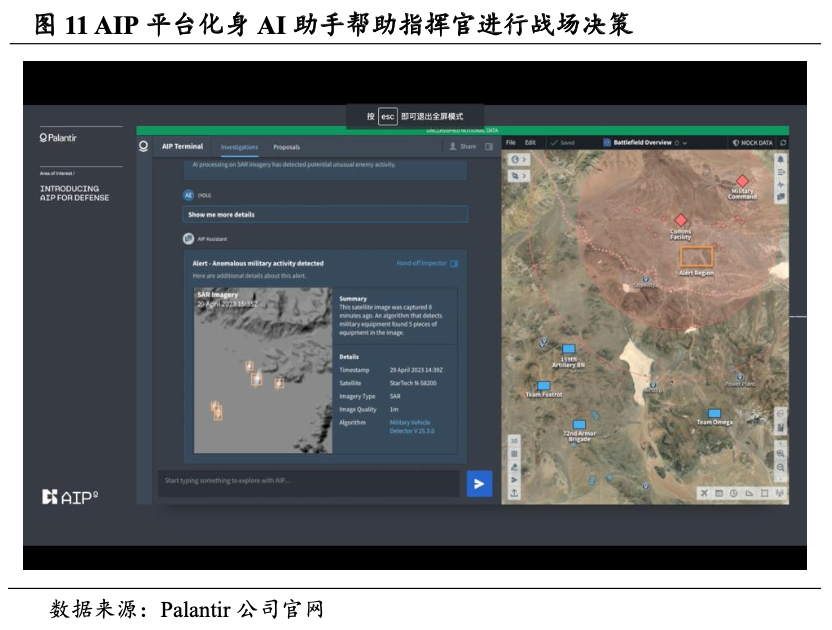Open the File menu on the map

[x=510, y=143]
